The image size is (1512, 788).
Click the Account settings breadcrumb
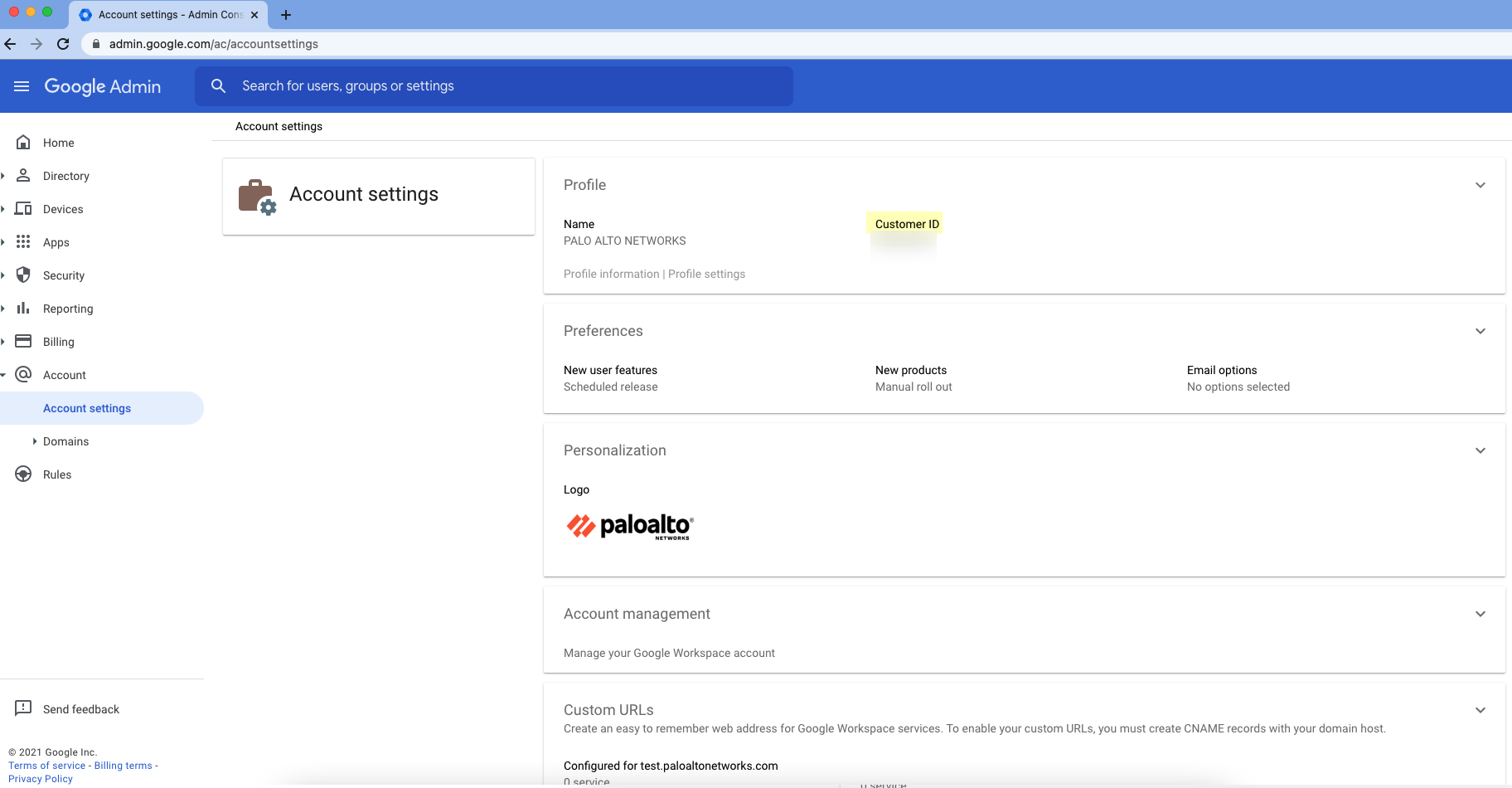pos(279,126)
